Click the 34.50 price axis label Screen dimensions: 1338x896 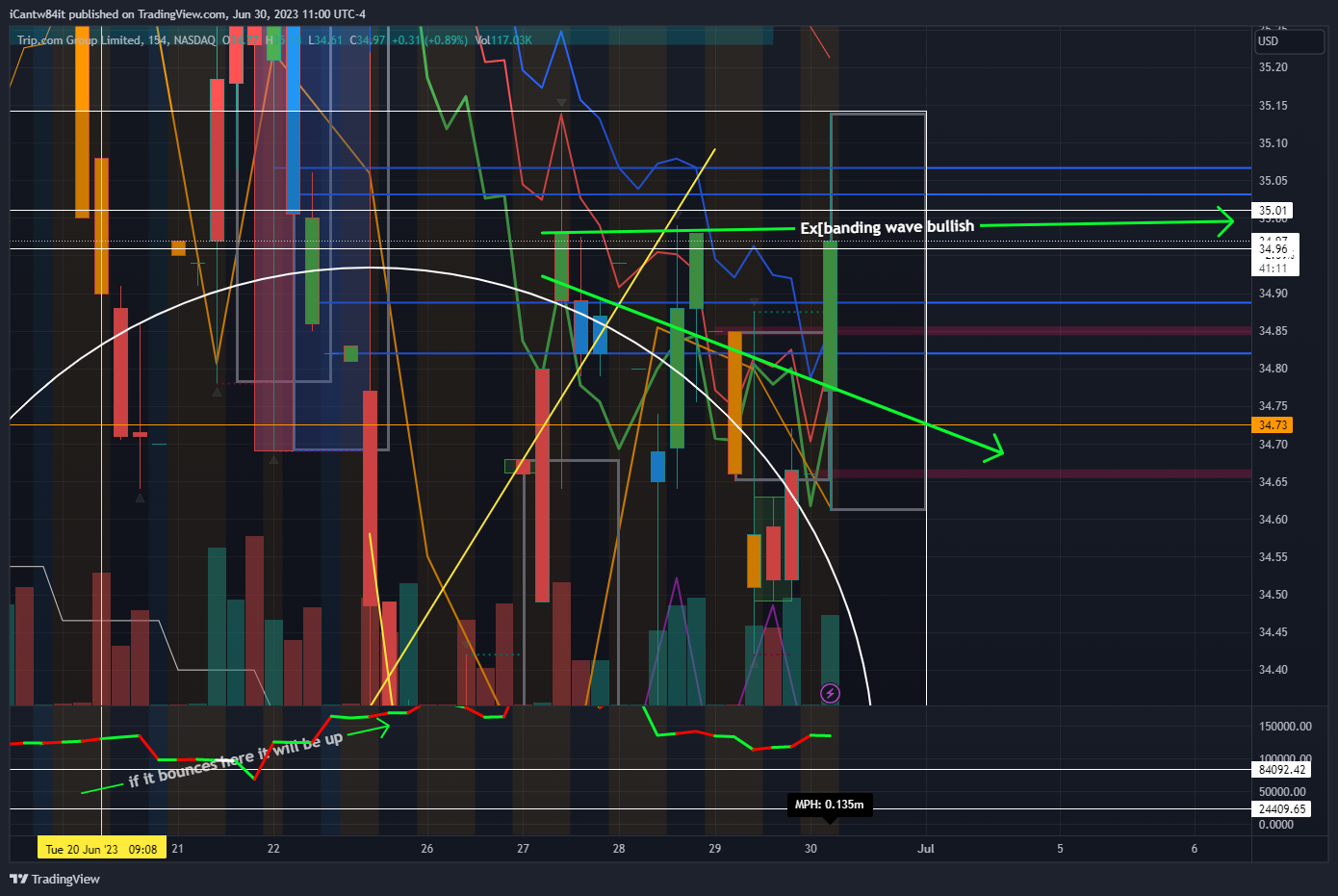(x=1273, y=595)
